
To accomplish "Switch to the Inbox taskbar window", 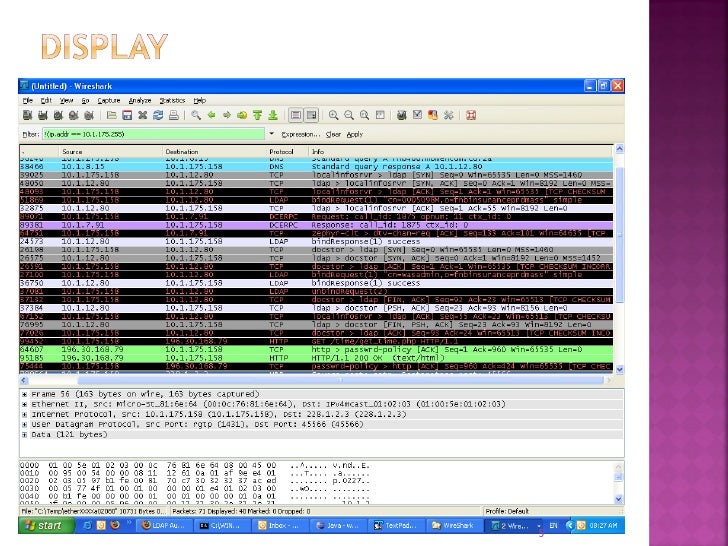I will click(x=280, y=526).
